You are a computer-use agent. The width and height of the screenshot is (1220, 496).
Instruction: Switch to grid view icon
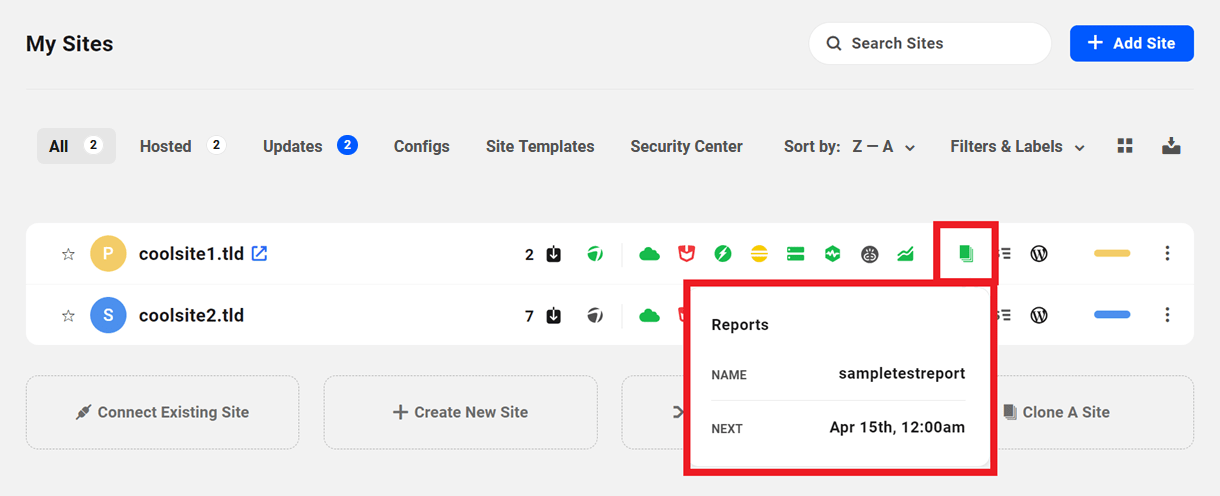[1125, 146]
